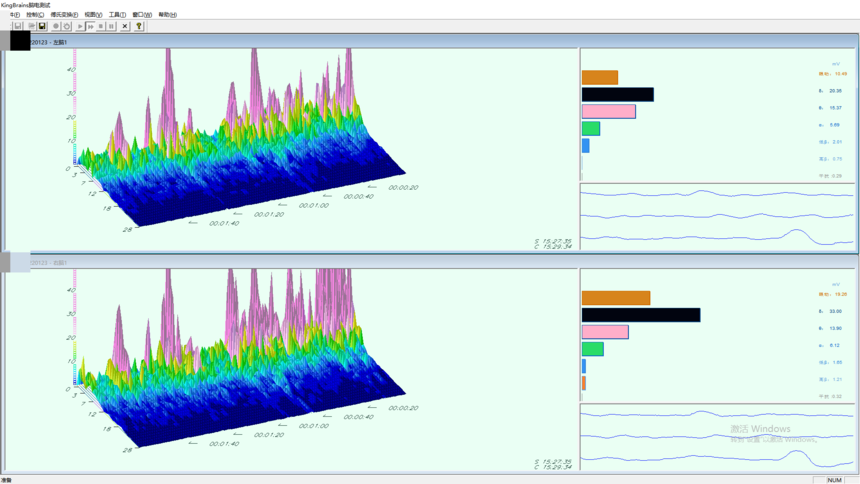Click the 2.01 value in left-brain panel
This screenshot has height=484, width=860.
(x=837, y=142)
